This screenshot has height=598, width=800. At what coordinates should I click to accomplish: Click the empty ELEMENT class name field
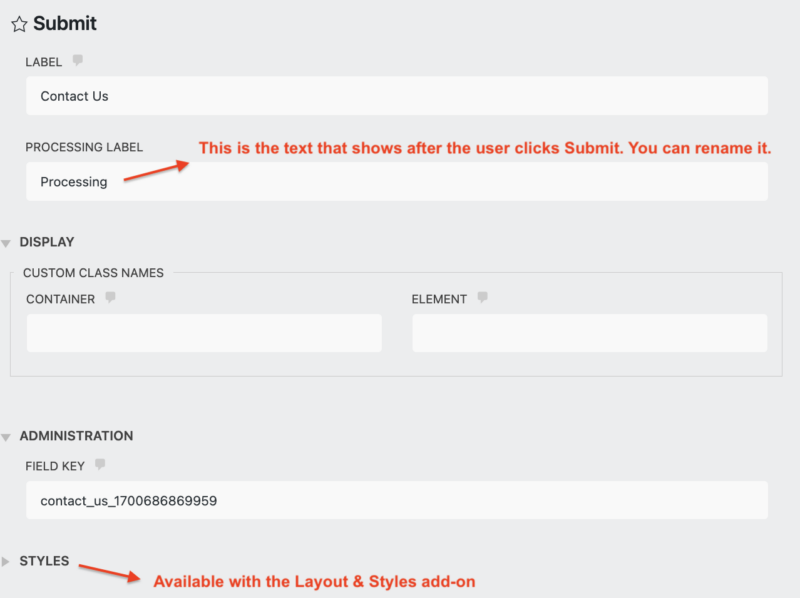point(590,332)
